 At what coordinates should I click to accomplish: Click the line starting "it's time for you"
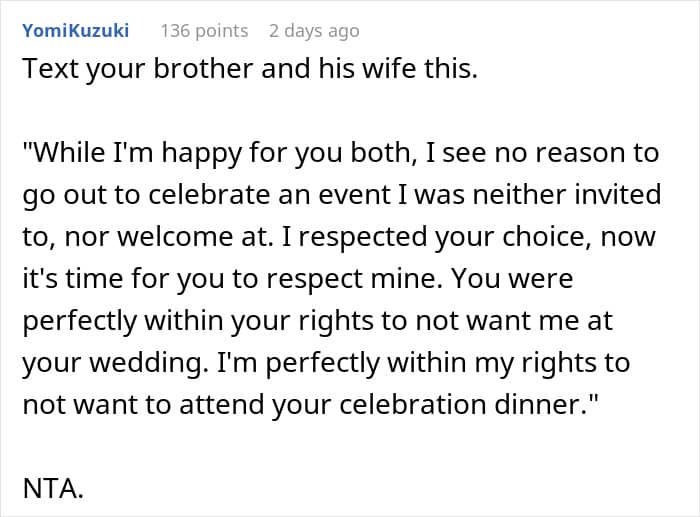coord(298,279)
